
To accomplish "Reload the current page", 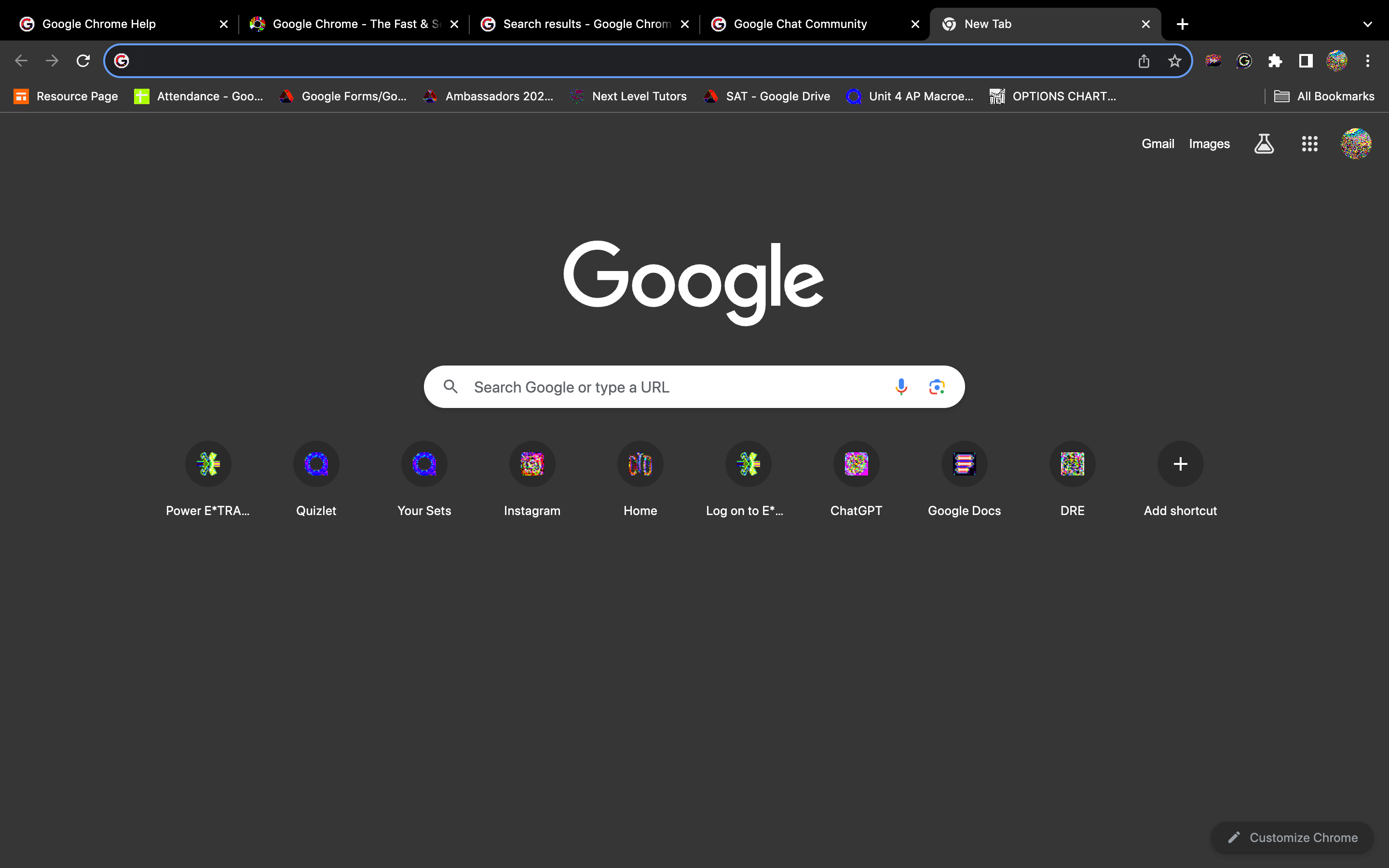I will pyautogui.click(x=83, y=61).
